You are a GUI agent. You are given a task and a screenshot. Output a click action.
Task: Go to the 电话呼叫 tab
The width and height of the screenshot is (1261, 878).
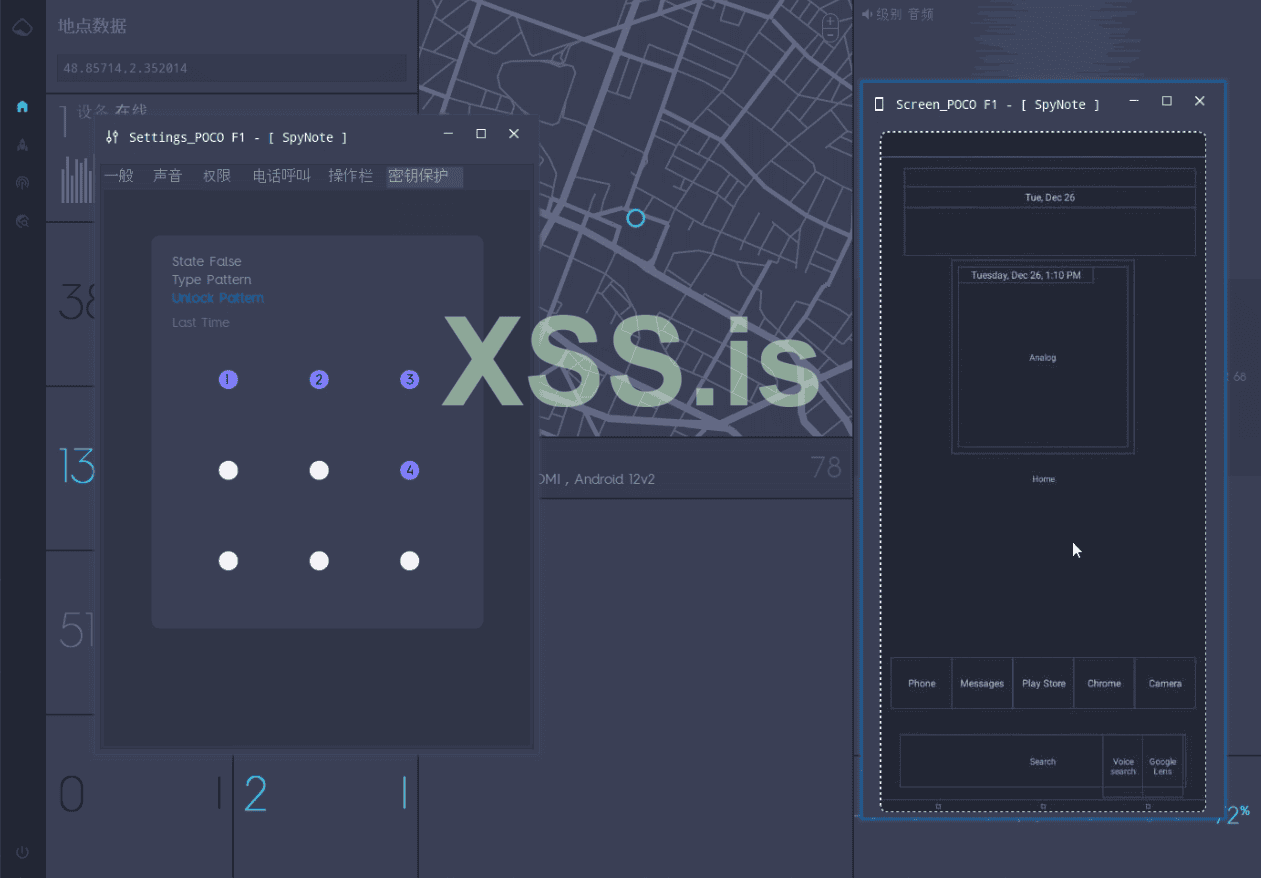(281, 176)
